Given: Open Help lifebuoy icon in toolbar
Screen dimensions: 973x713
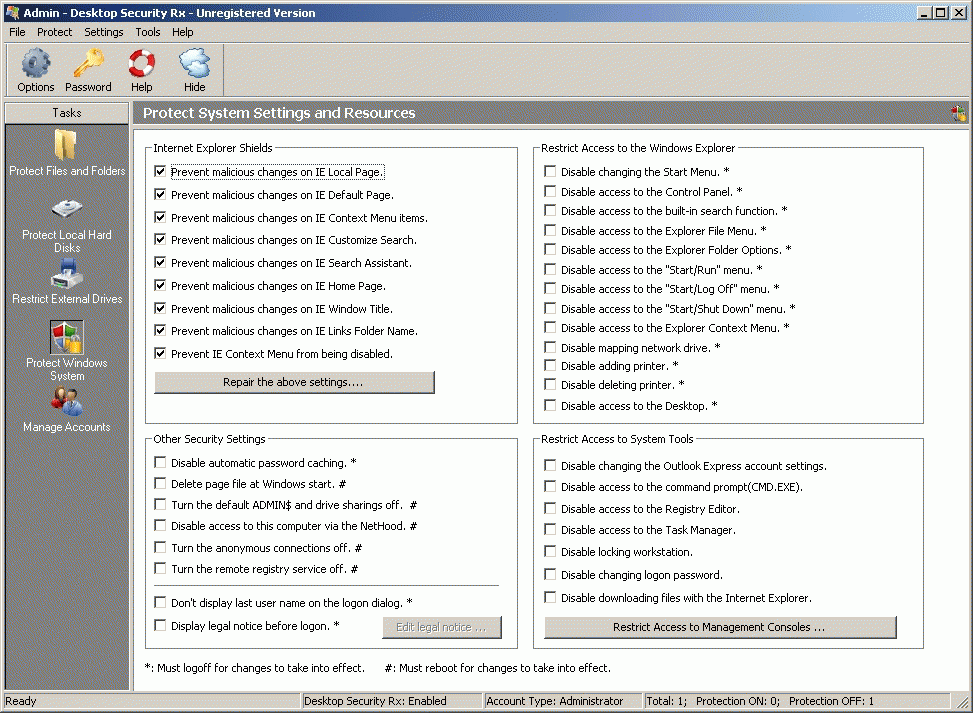Looking at the screenshot, I should [141, 63].
